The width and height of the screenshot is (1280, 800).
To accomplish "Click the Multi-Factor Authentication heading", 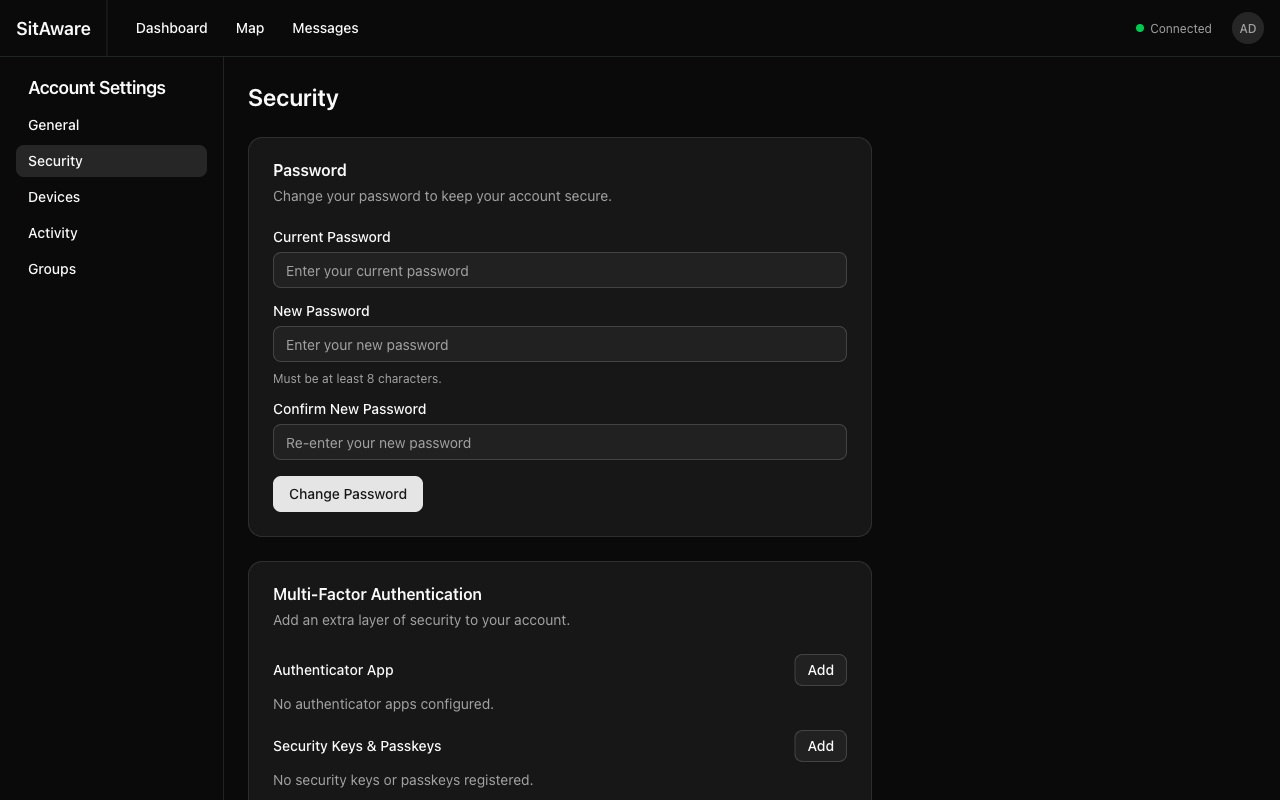I will tap(377, 594).
